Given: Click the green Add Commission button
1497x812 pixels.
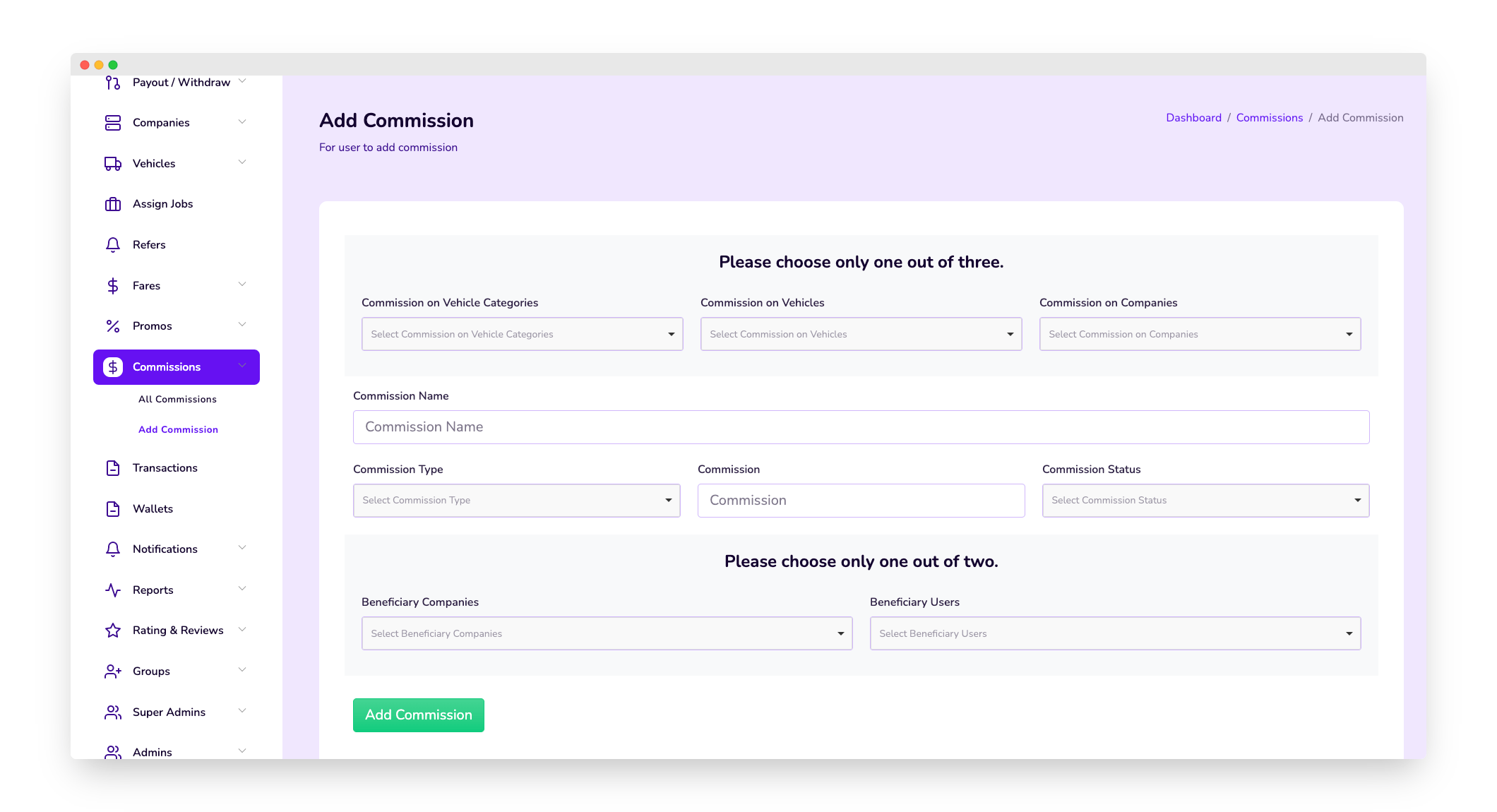Looking at the screenshot, I should click(419, 715).
